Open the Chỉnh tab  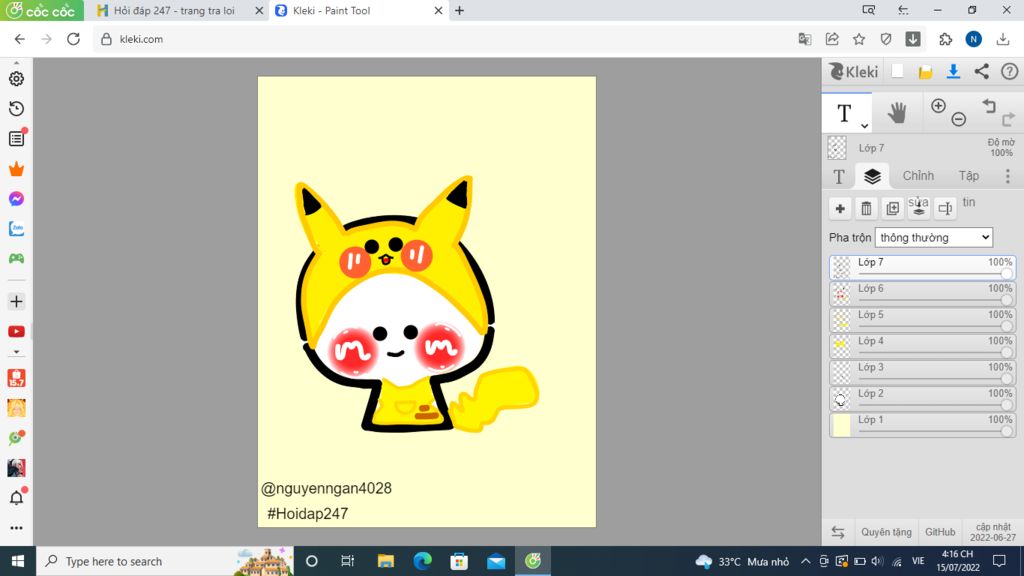918,176
